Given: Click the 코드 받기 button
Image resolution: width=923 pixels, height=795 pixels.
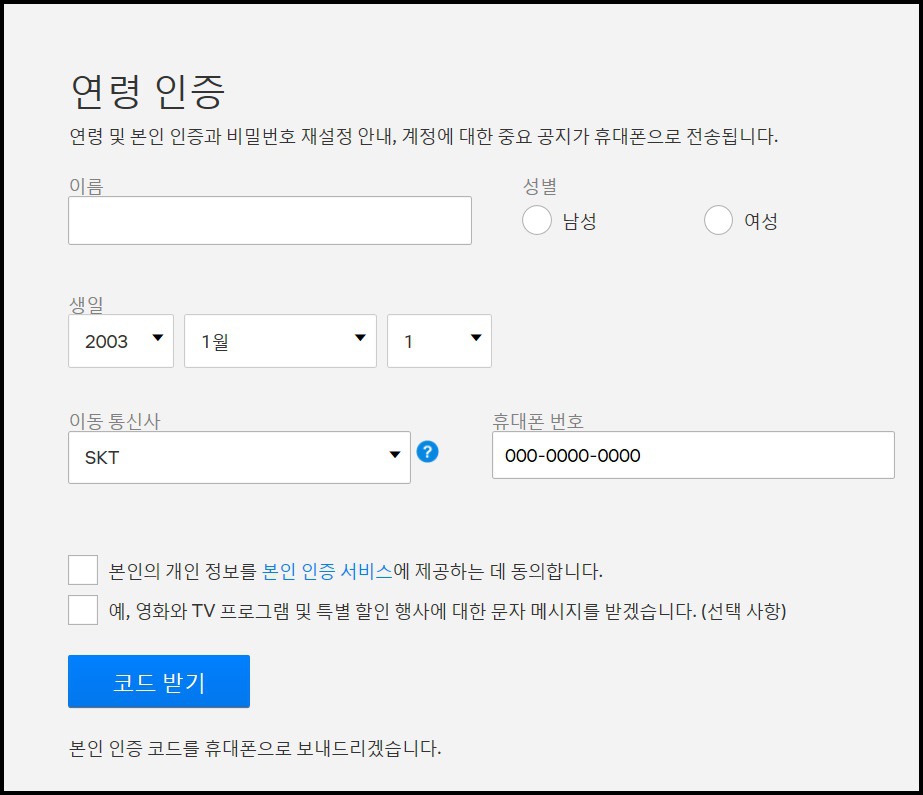Looking at the screenshot, I should [159, 681].
